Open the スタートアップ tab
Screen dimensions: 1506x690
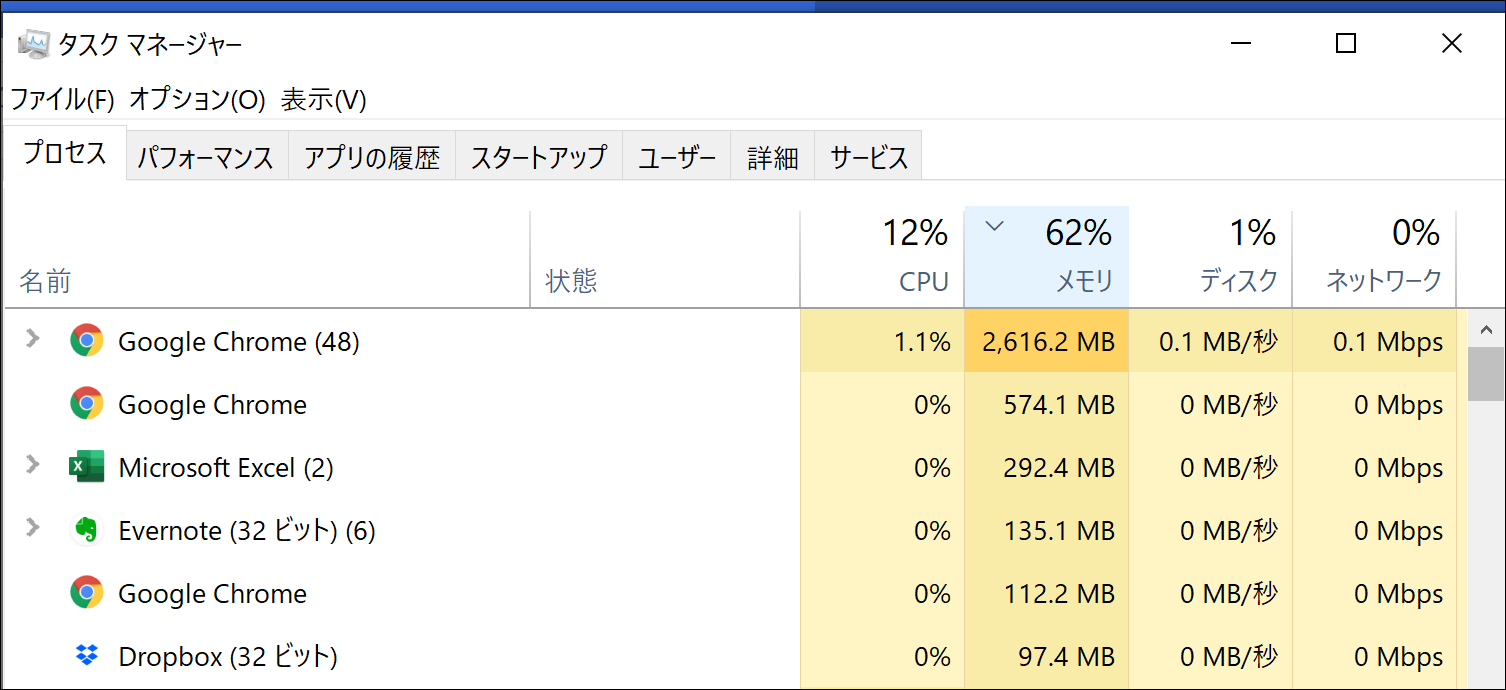coord(539,157)
